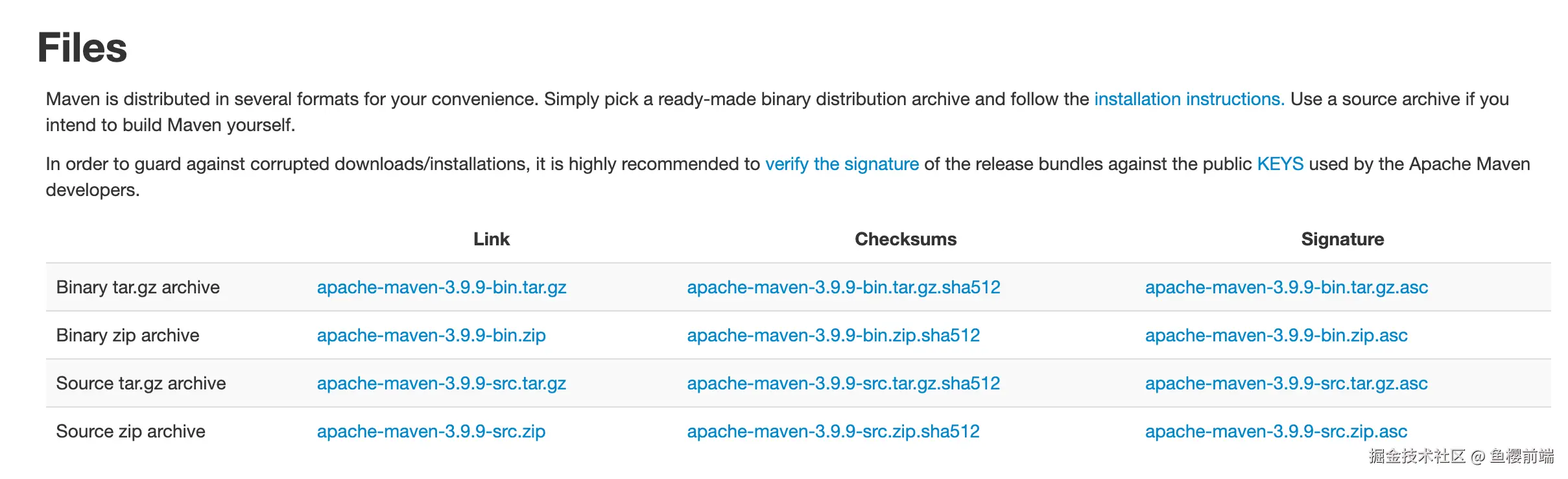Open the src.tar.gz.sha512 checksum link

pos(843,384)
